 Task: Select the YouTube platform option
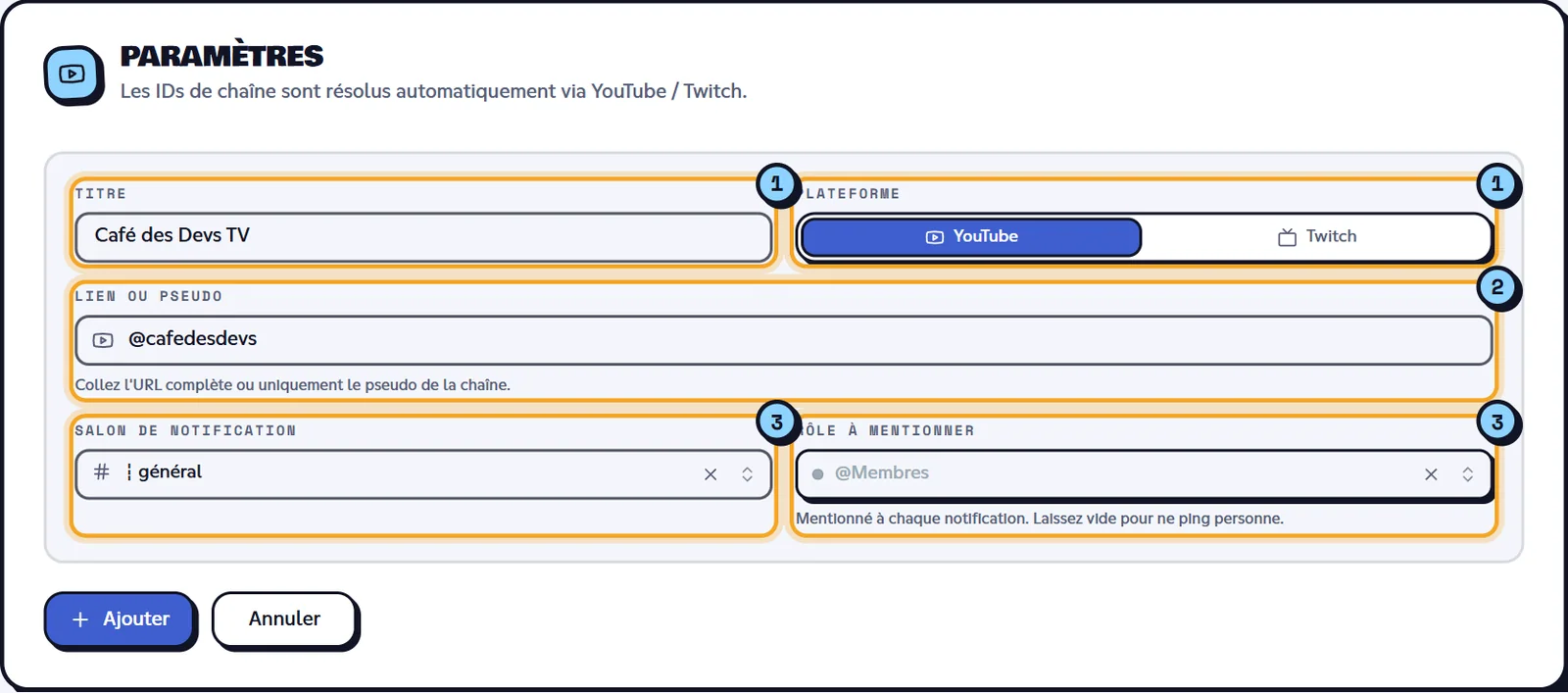point(971,237)
